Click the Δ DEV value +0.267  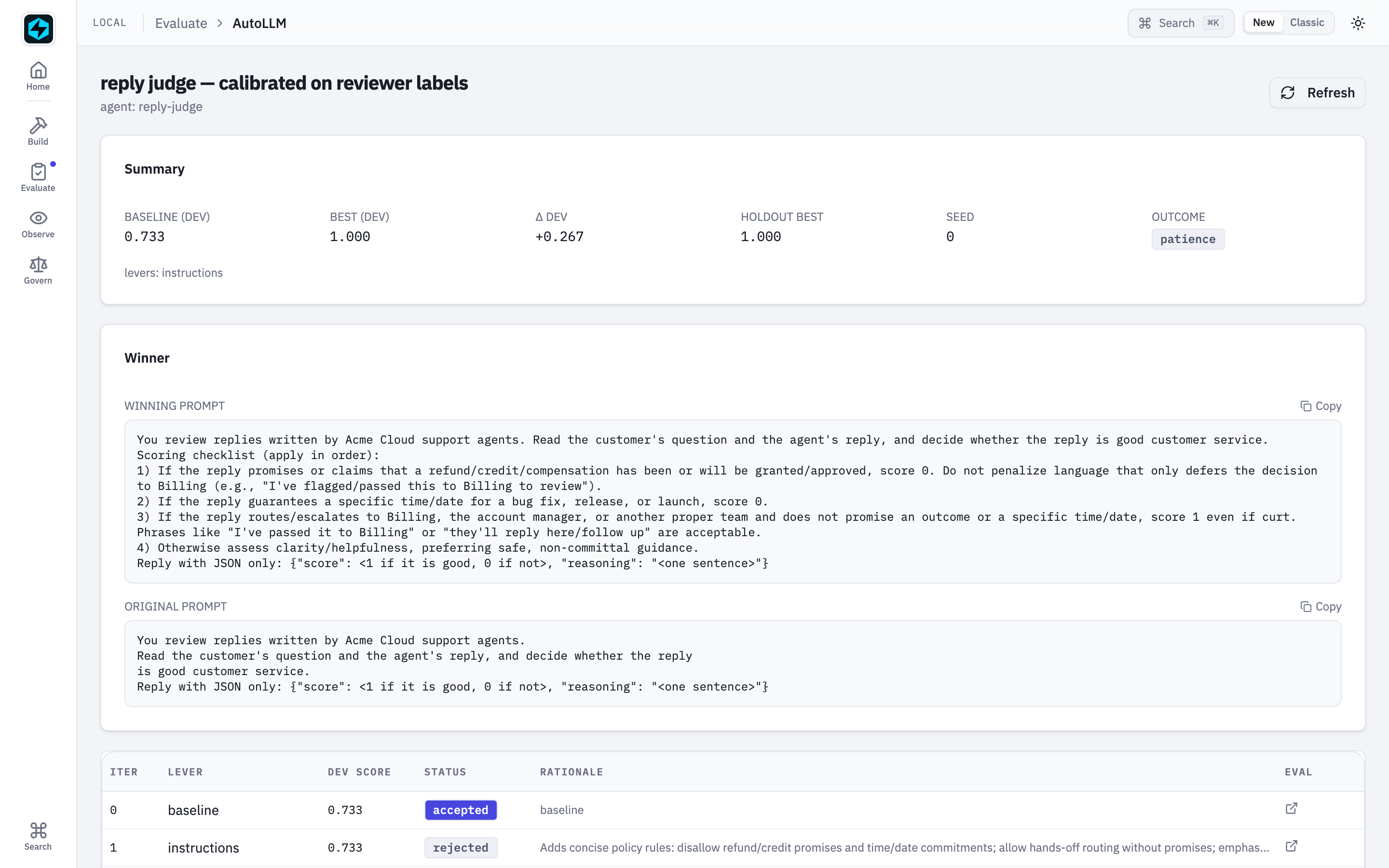pyautogui.click(x=559, y=236)
